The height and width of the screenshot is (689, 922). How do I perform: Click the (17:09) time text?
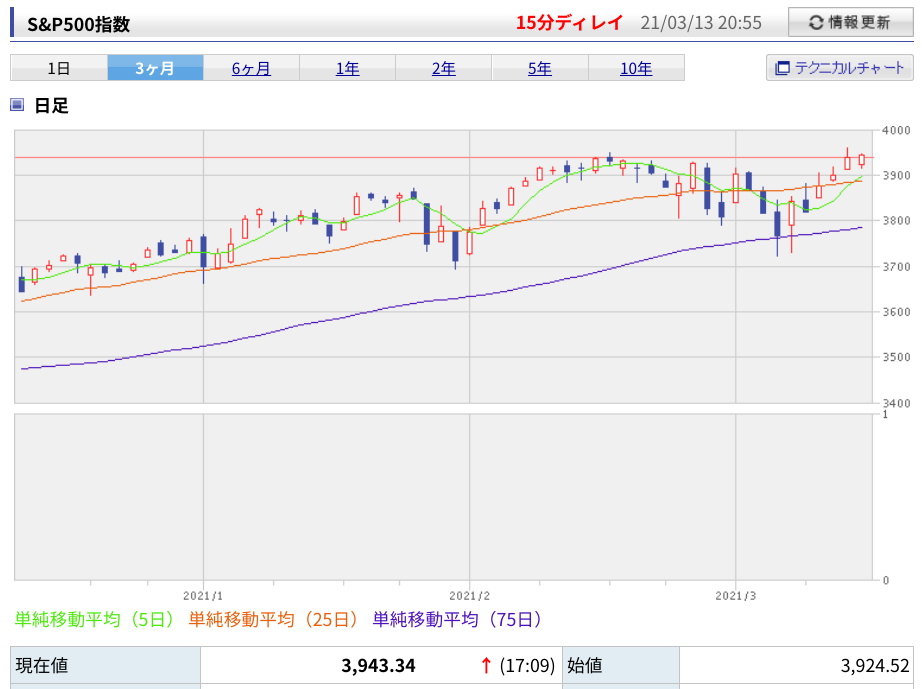(527, 665)
